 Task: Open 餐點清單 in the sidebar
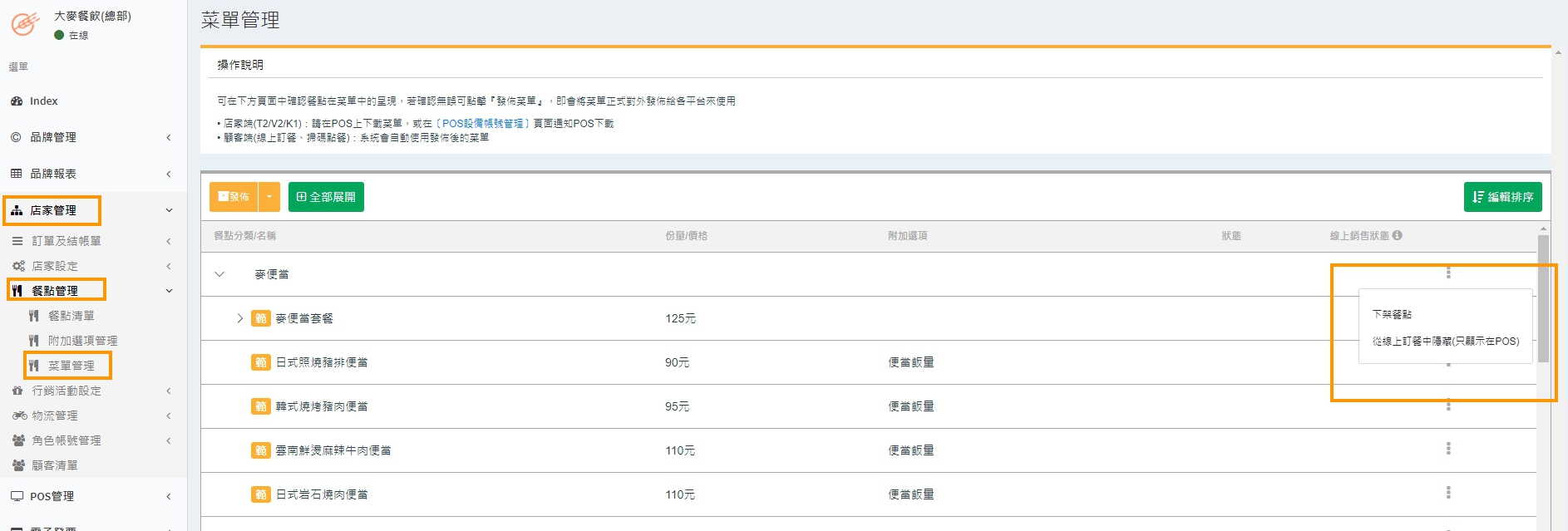(71, 316)
